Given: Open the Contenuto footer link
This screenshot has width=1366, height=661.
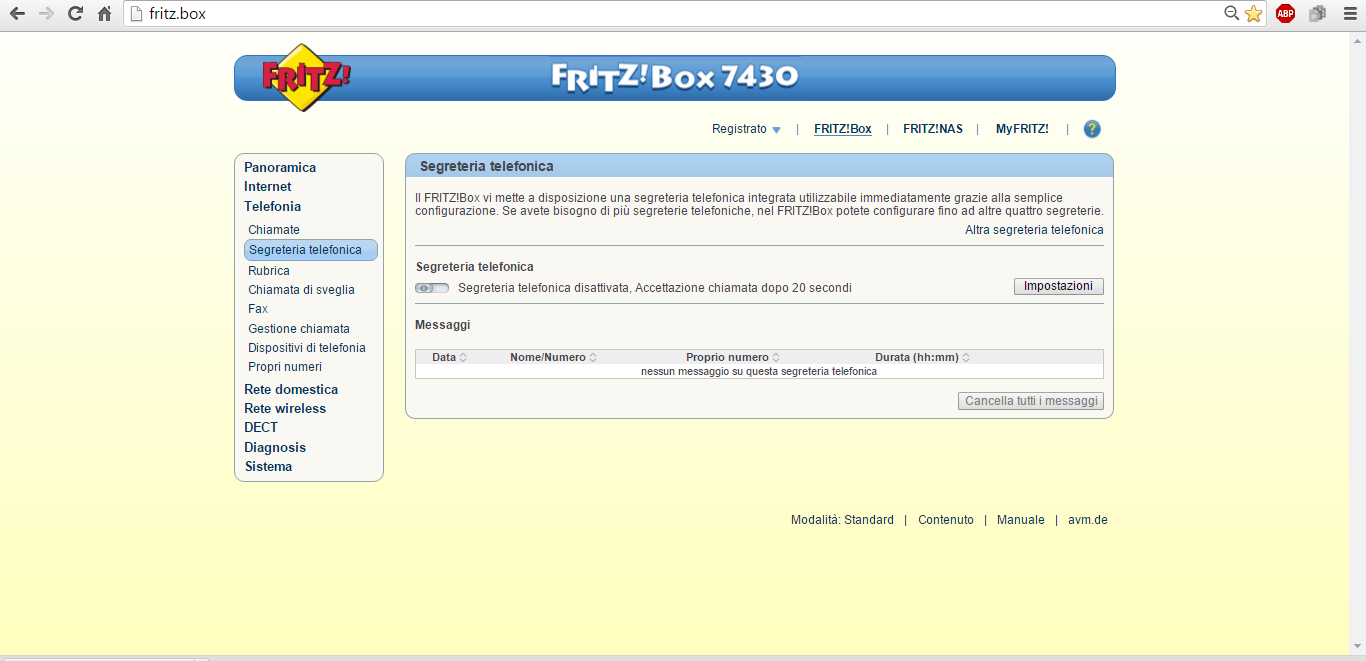Looking at the screenshot, I should [946, 520].
